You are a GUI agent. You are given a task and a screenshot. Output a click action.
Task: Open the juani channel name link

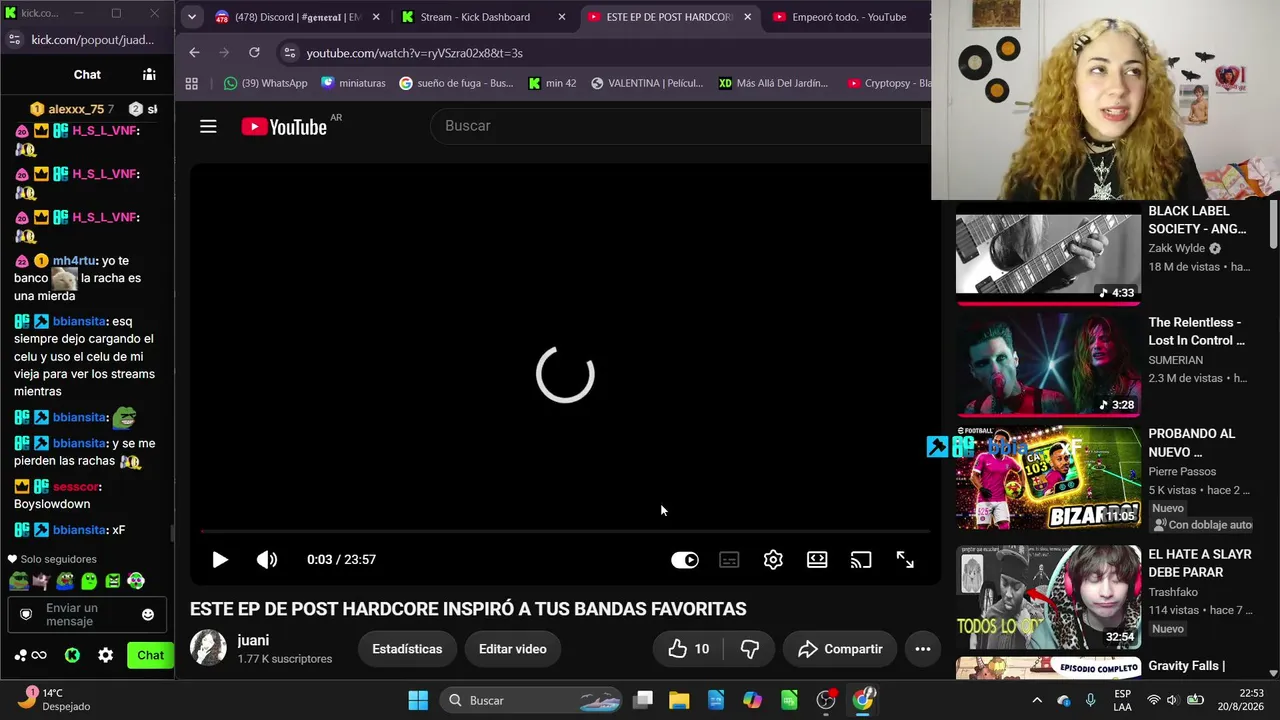(x=253, y=641)
